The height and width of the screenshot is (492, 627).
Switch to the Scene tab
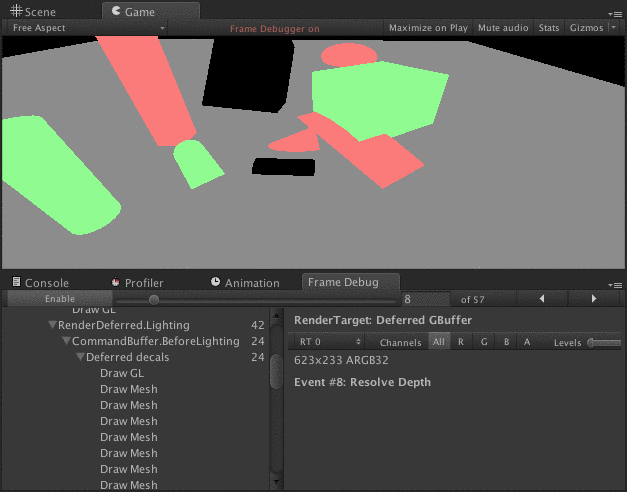[33, 11]
